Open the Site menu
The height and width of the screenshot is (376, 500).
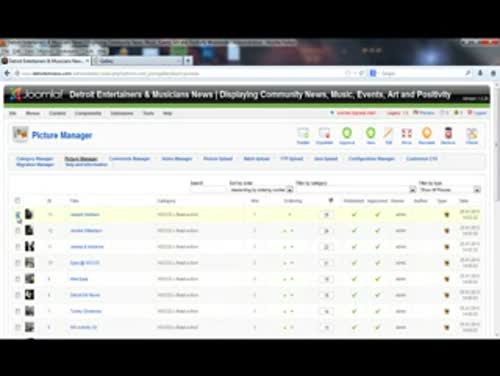tap(13, 113)
